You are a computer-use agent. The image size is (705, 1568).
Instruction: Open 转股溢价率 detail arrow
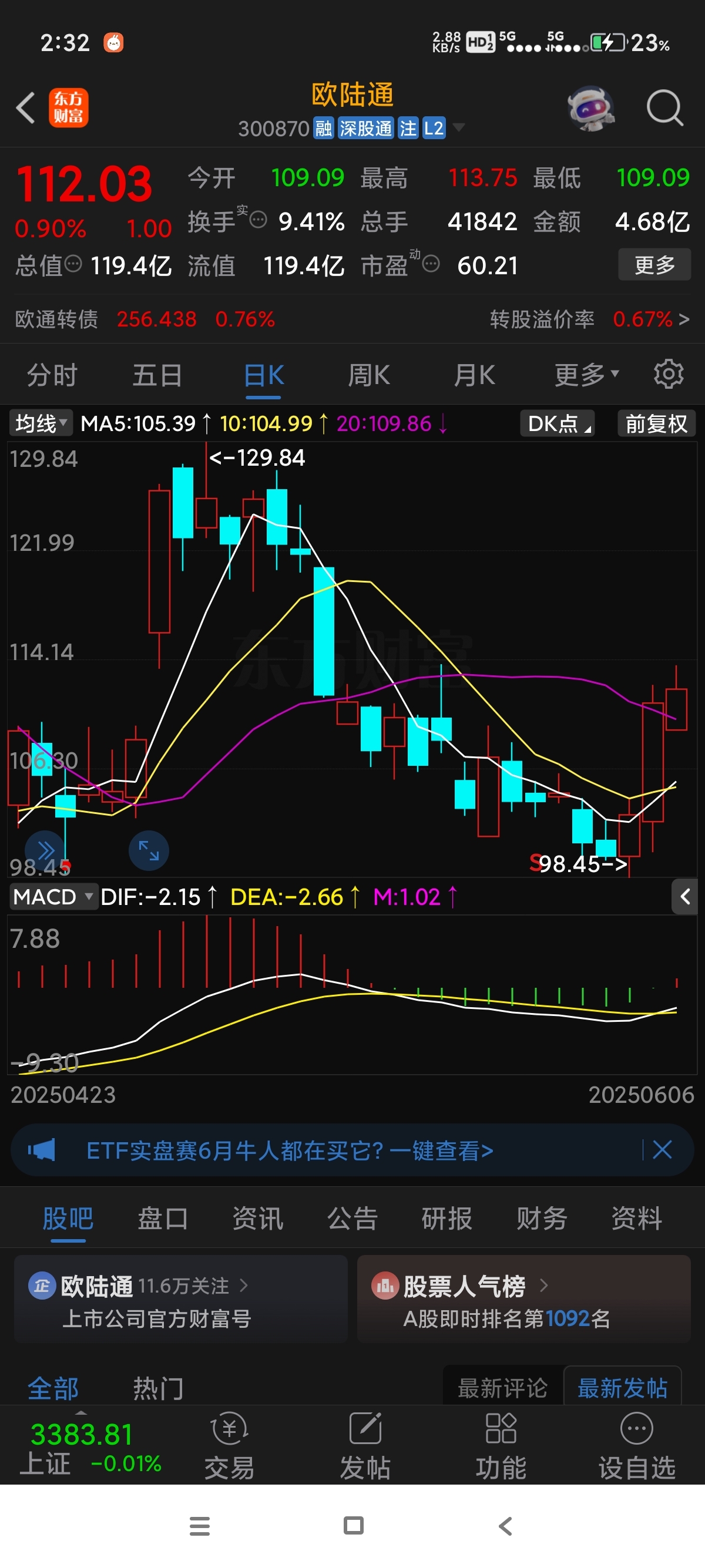pos(684,319)
